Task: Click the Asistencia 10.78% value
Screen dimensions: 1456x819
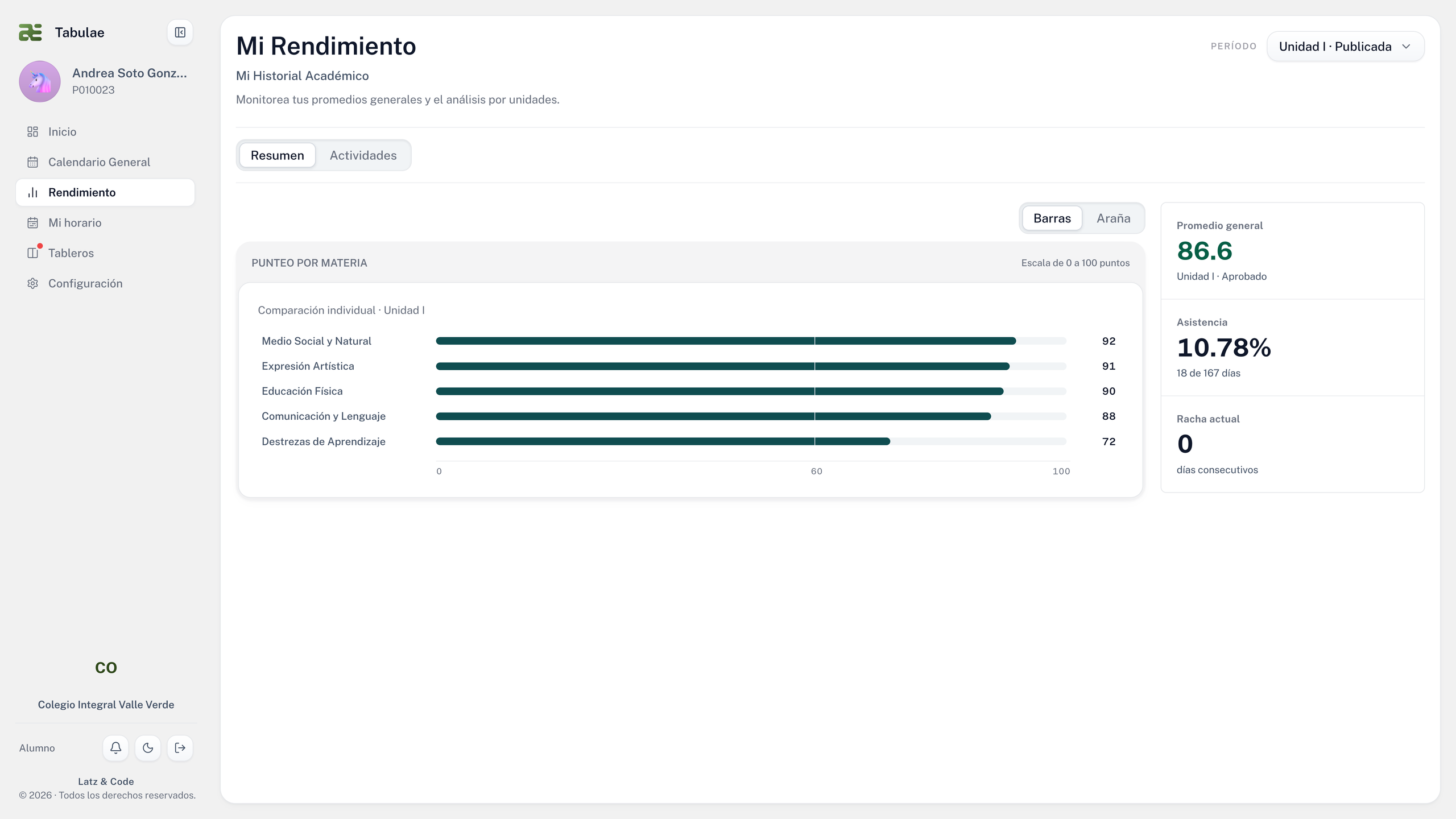Action: pos(1224,348)
